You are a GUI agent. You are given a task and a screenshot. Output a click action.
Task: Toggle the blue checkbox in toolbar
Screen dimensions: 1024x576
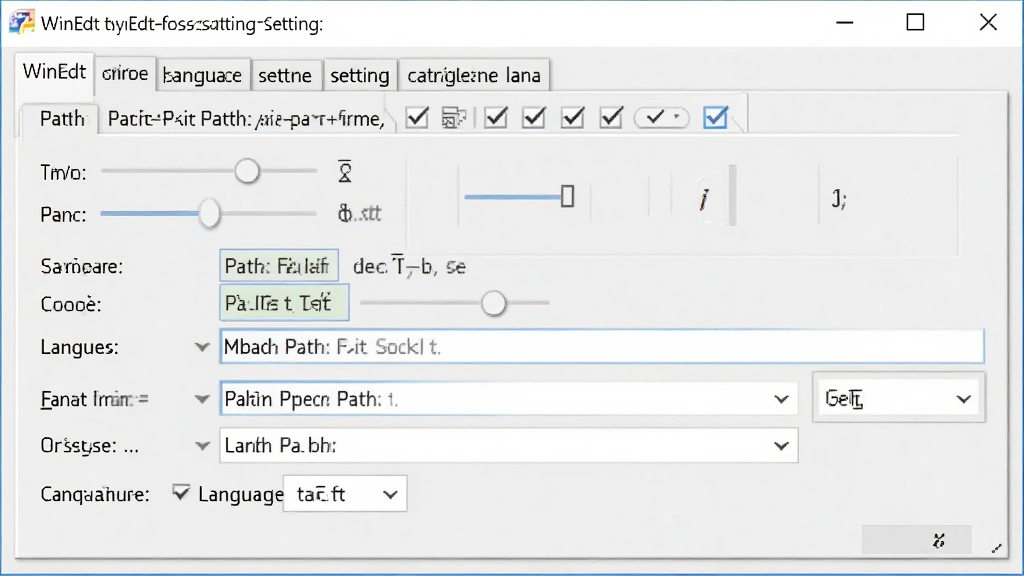pyautogui.click(x=715, y=118)
